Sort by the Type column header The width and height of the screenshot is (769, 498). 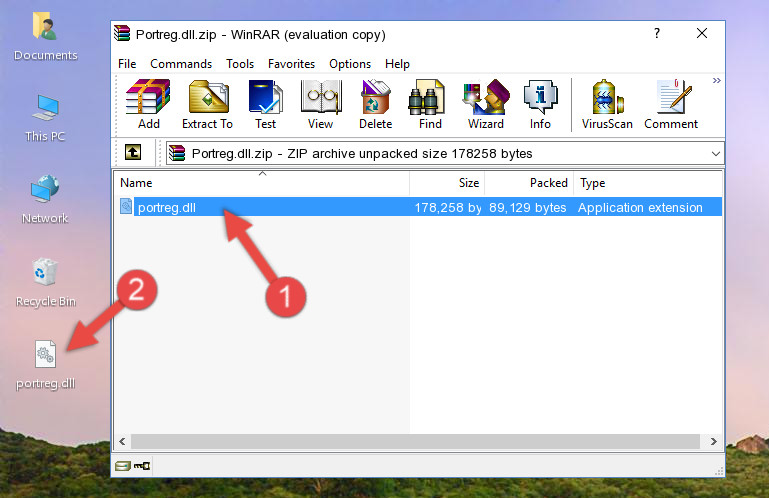point(647,183)
